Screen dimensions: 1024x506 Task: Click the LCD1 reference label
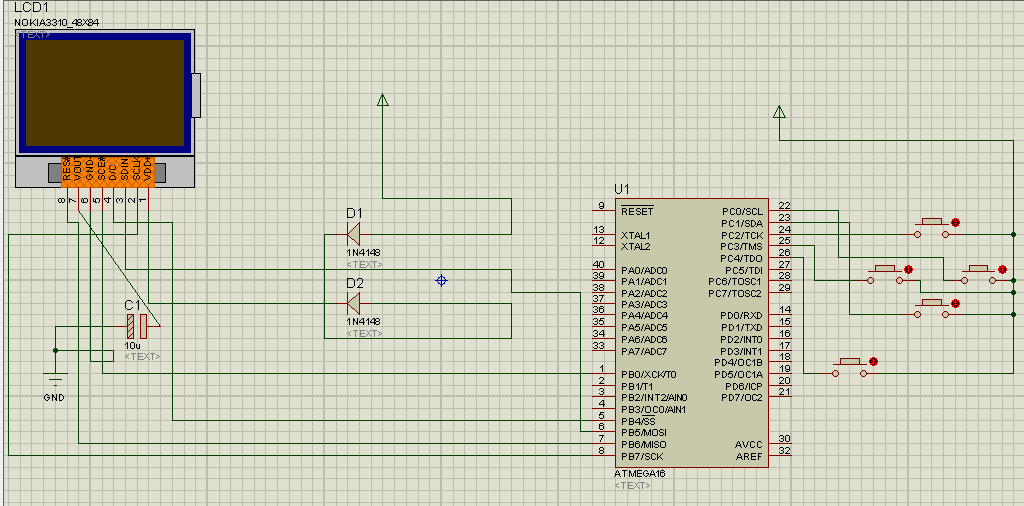(31, 8)
